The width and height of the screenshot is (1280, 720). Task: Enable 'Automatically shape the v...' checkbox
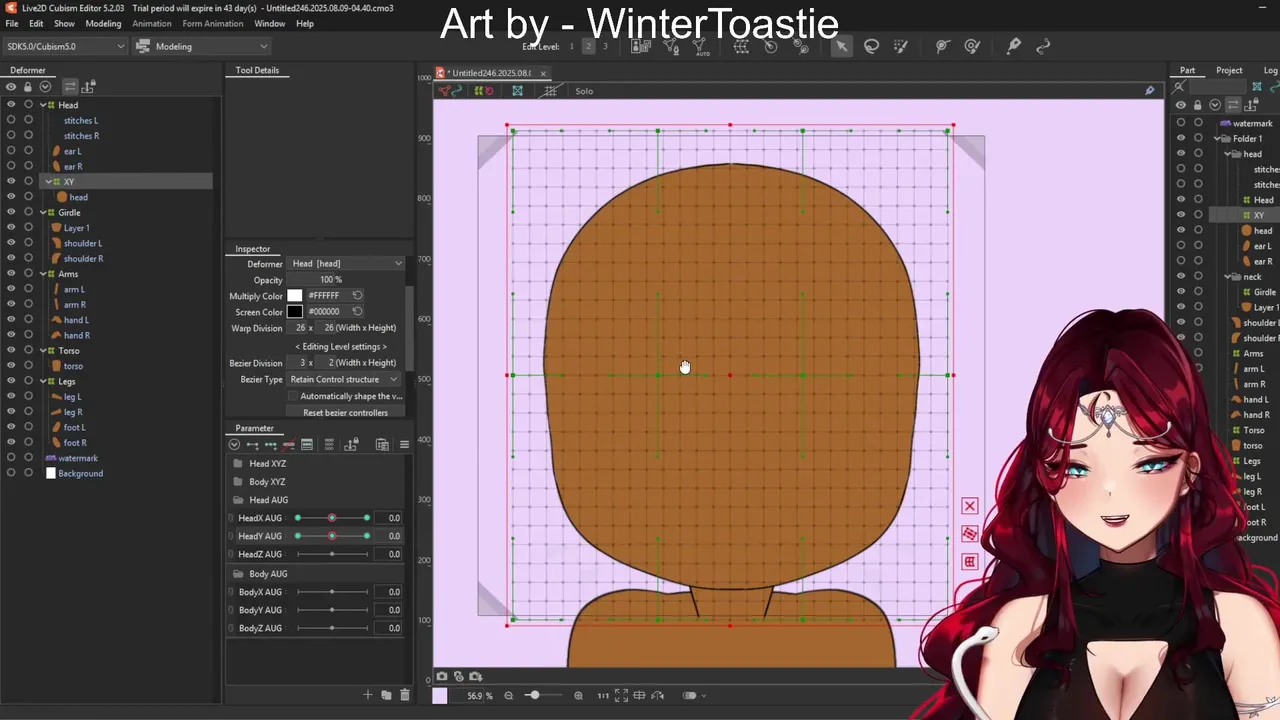pos(293,396)
